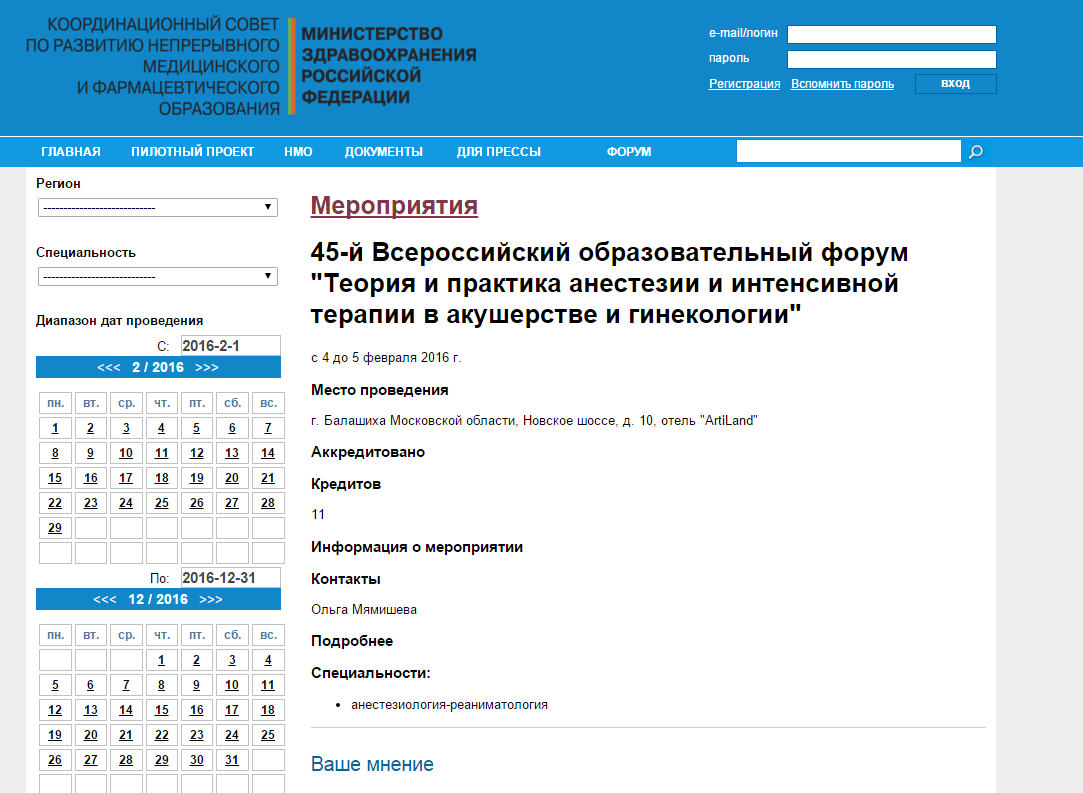Open ПИЛОТНЫЙ ПРОЕКТ menu item
Screen dimensions: 1083x793
pyautogui.click(x=193, y=151)
